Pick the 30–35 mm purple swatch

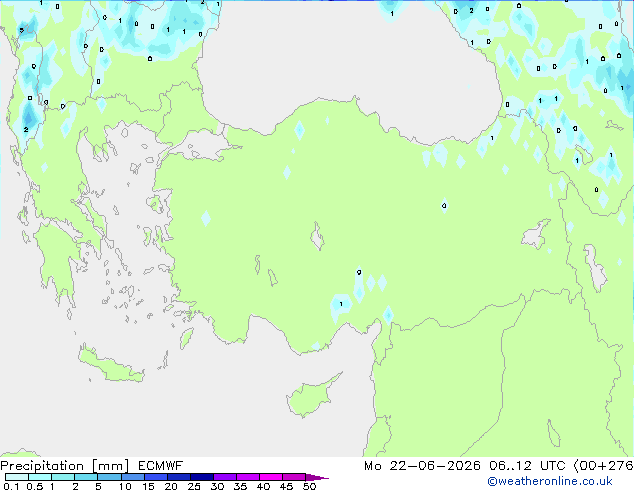[225, 477]
